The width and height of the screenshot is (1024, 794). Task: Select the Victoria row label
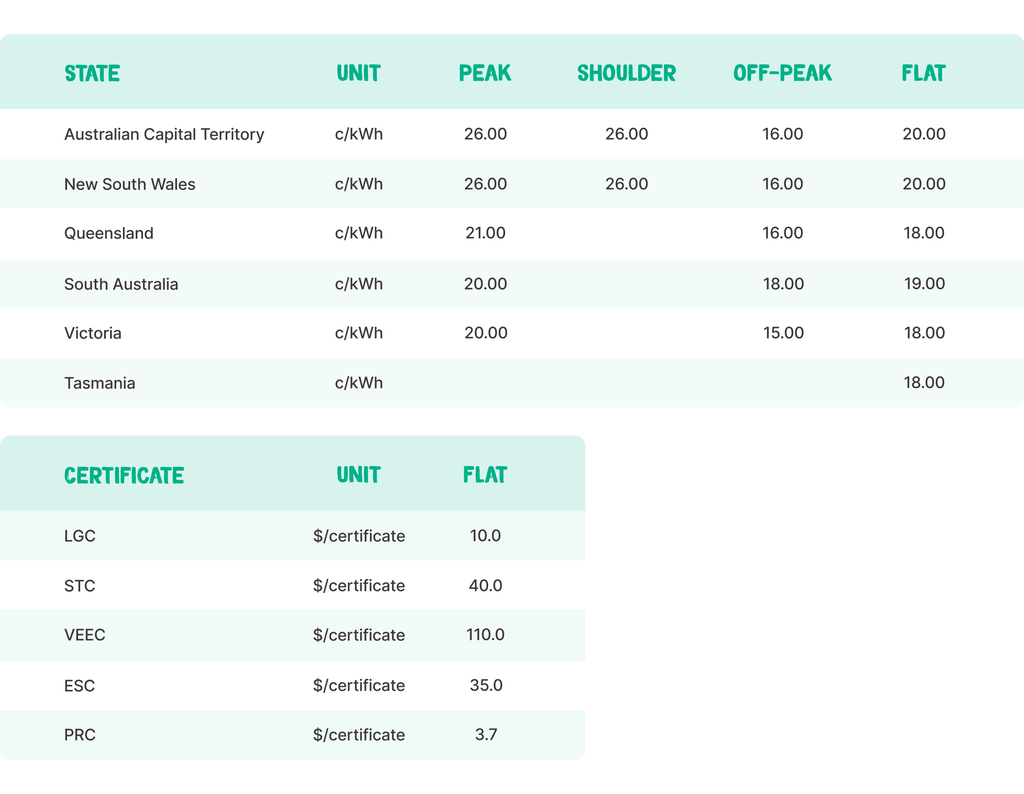click(93, 333)
